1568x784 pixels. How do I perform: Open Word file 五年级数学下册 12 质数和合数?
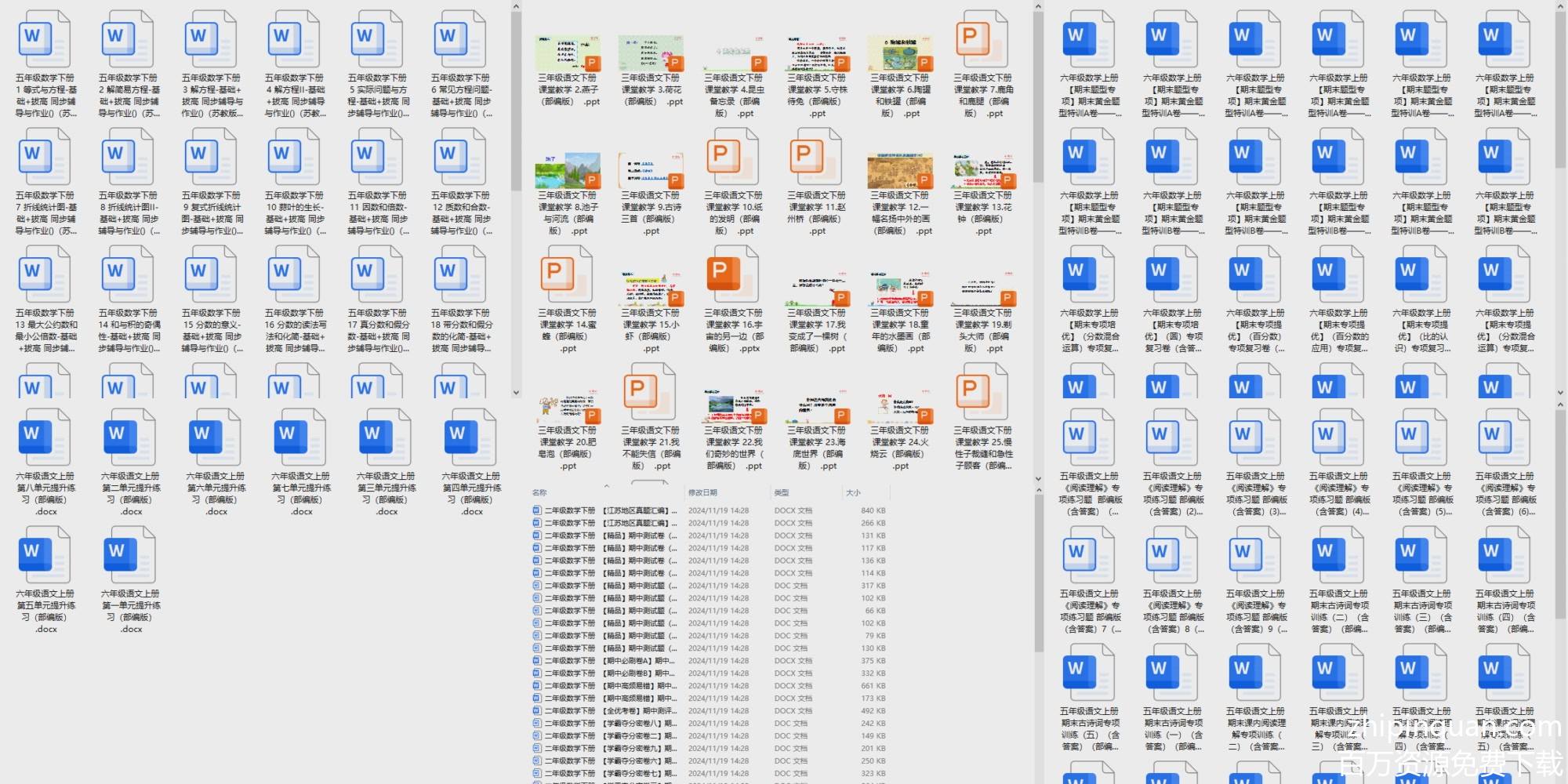coord(460,158)
